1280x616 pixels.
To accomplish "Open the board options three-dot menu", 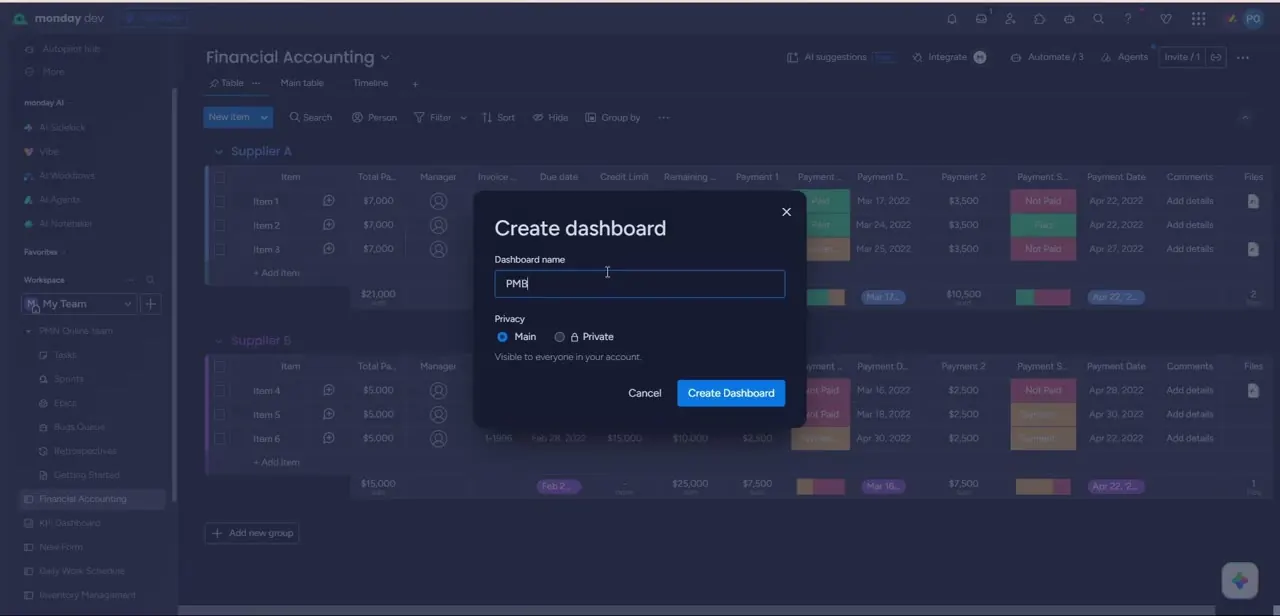I will tap(1243, 57).
